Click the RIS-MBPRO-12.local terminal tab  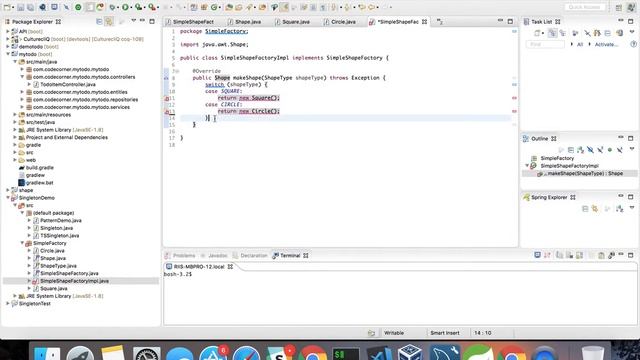199,267
